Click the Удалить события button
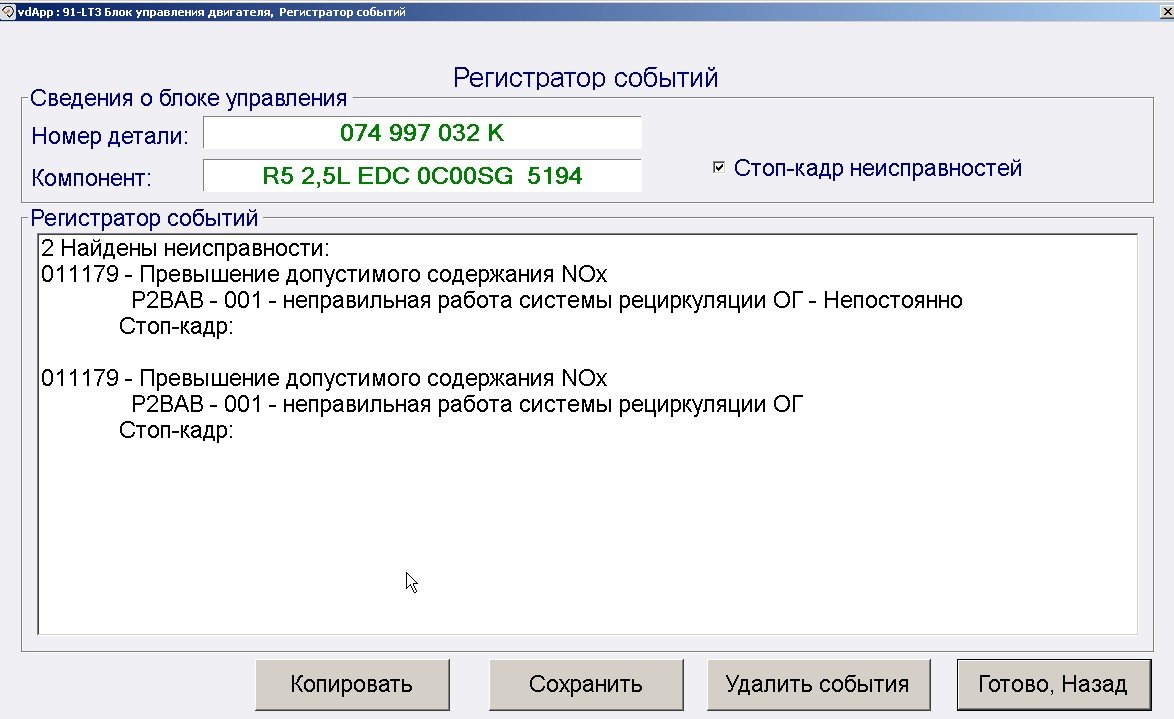 [x=818, y=685]
